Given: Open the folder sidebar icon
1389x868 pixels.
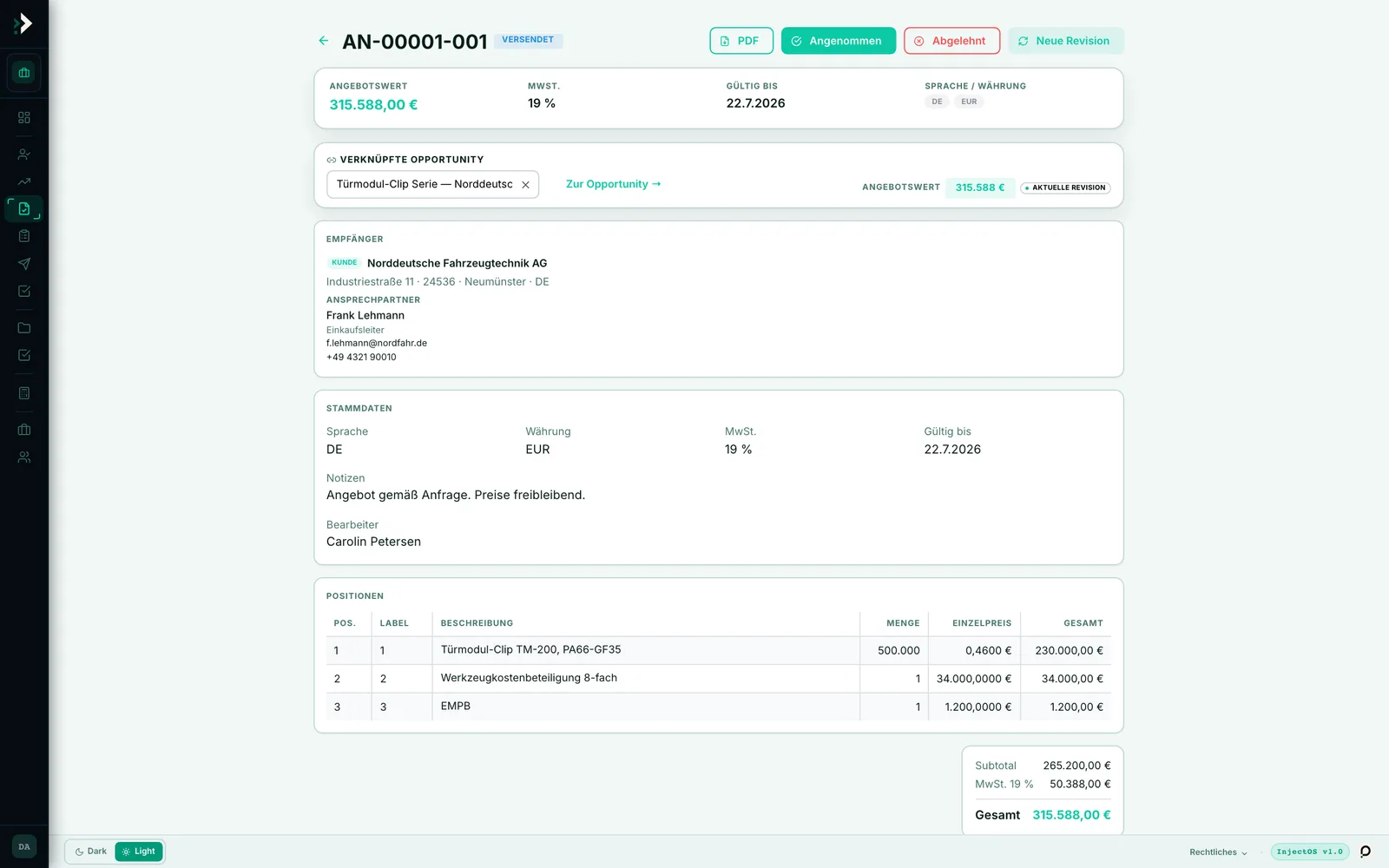Looking at the screenshot, I should [24, 328].
